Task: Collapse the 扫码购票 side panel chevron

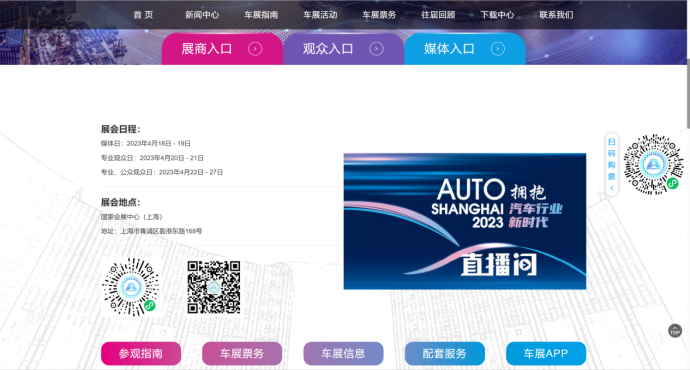Action: tap(612, 188)
